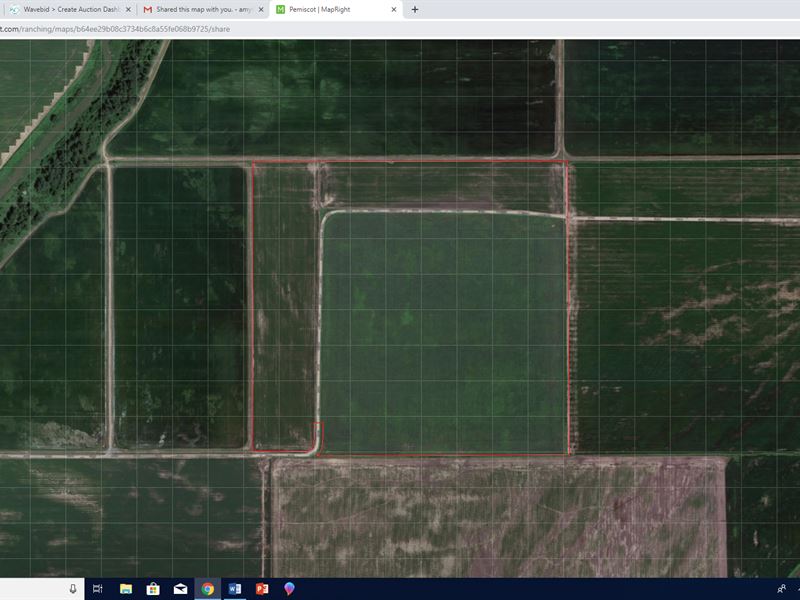Open PowerPoint from the taskbar
This screenshot has height=600, width=800.
(x=260, y=590)
